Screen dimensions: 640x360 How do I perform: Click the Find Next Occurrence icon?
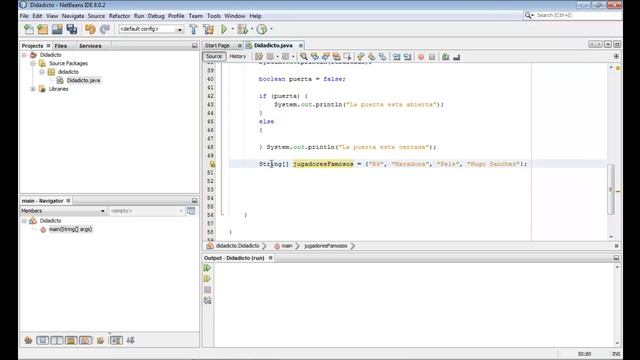[326, 57]
